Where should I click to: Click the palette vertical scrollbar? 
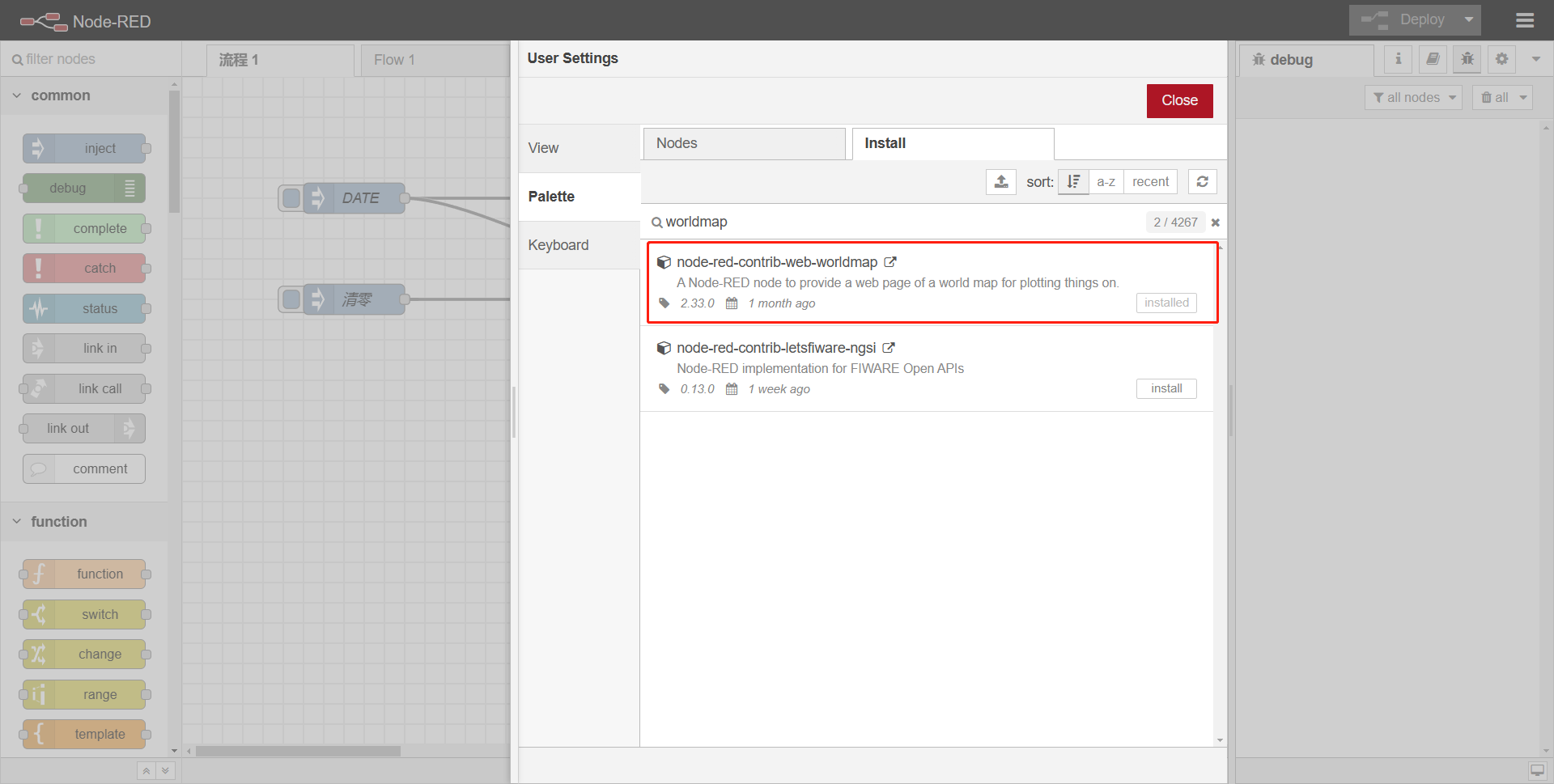174,151
